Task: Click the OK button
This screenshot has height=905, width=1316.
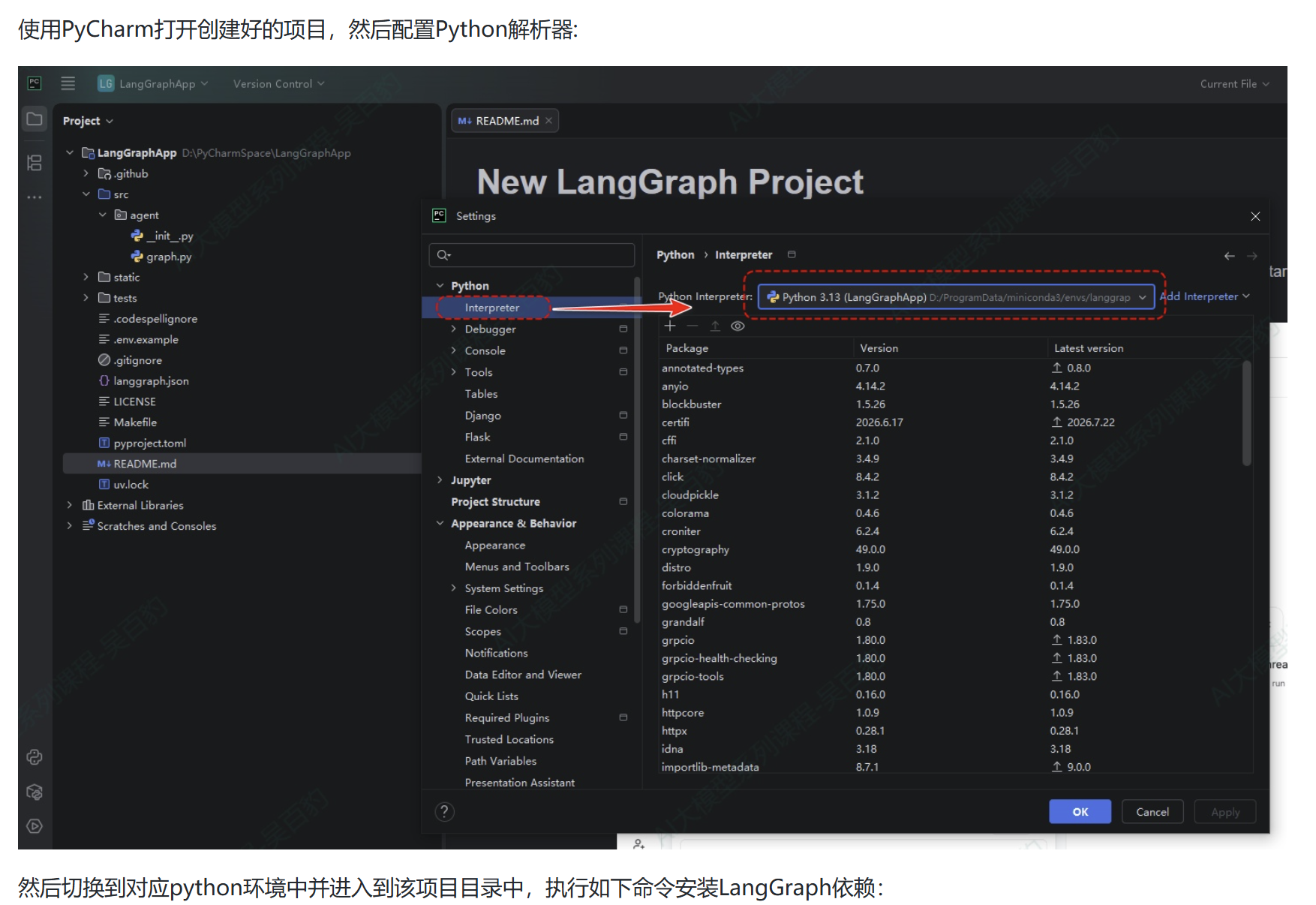Action: tap(1080, 812)
